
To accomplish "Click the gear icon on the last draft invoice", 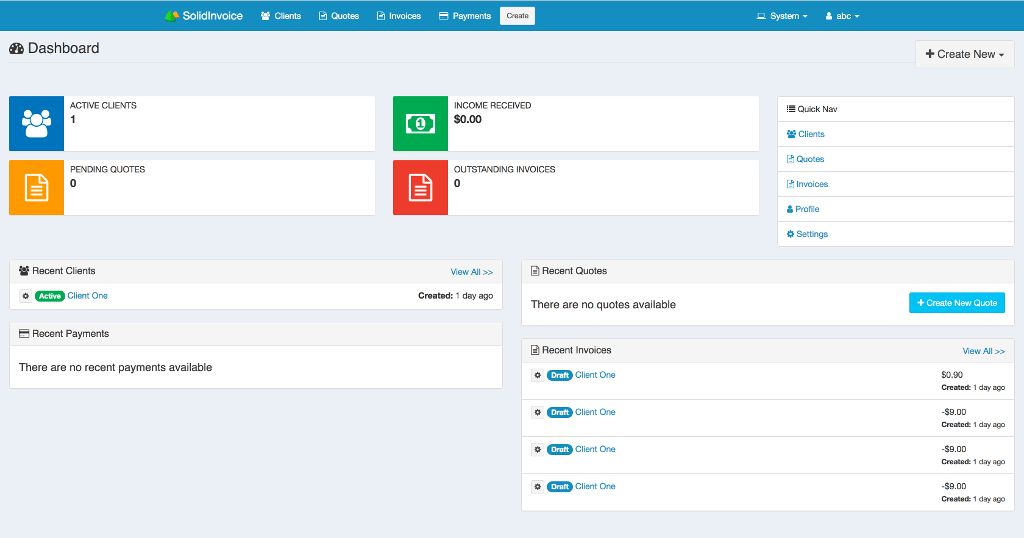I will (x=538, y=487).
